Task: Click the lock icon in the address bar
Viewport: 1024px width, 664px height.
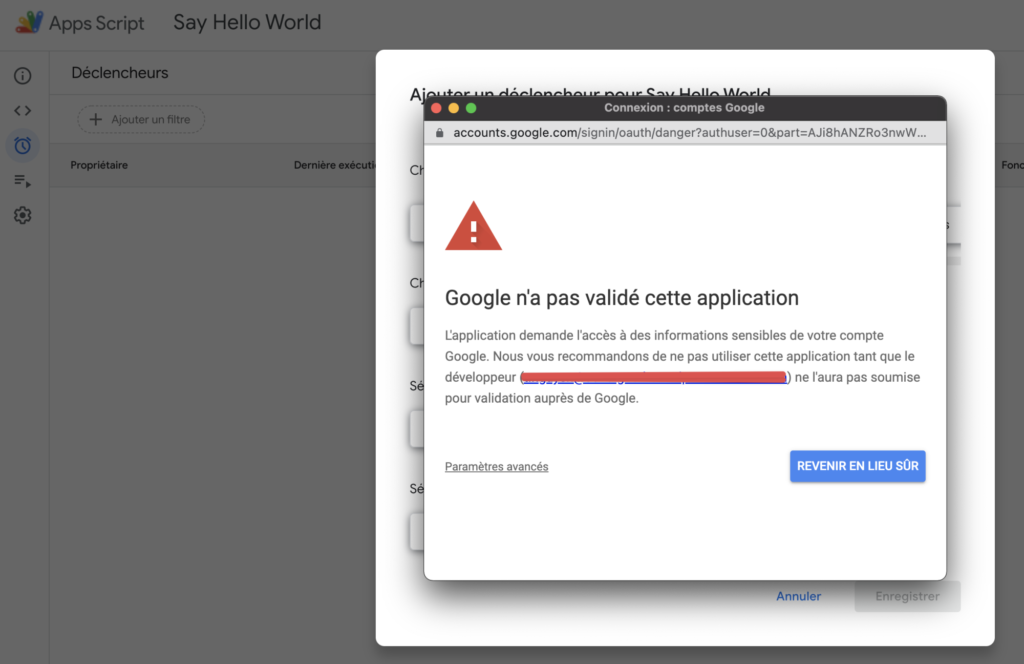Action: [438, 132]
